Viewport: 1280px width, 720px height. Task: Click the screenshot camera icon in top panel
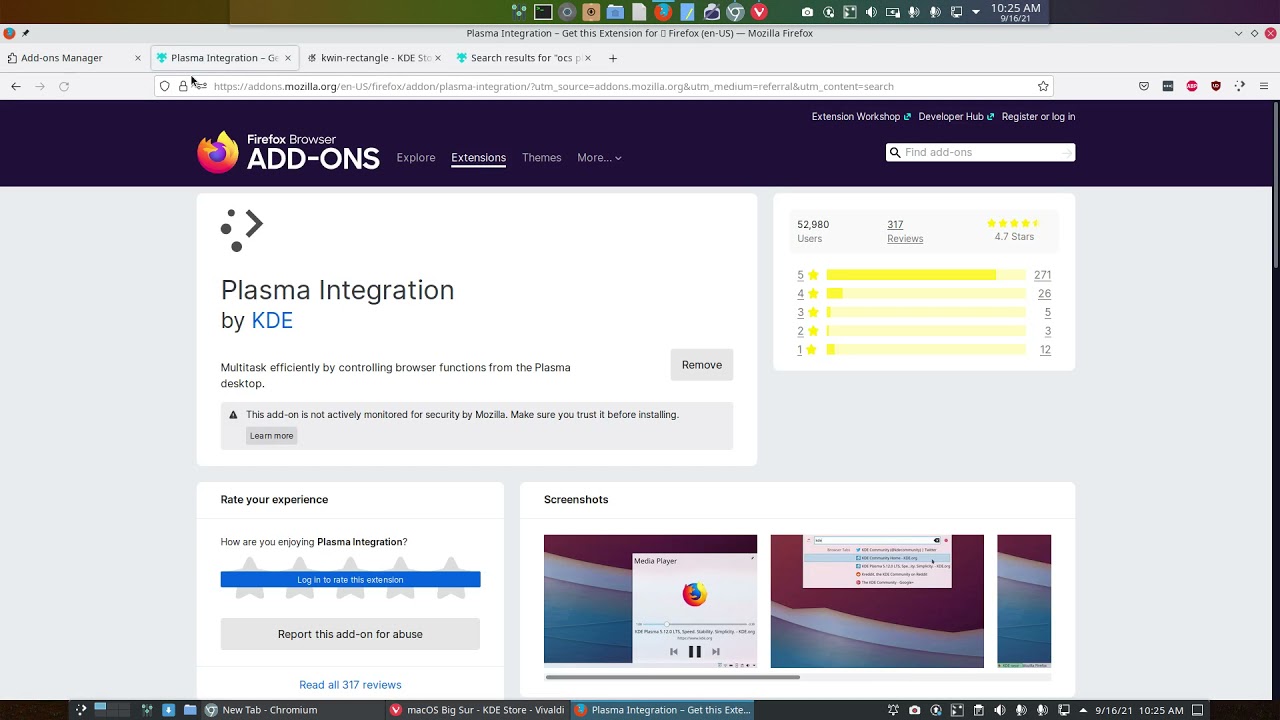click(x=807, y=12)
